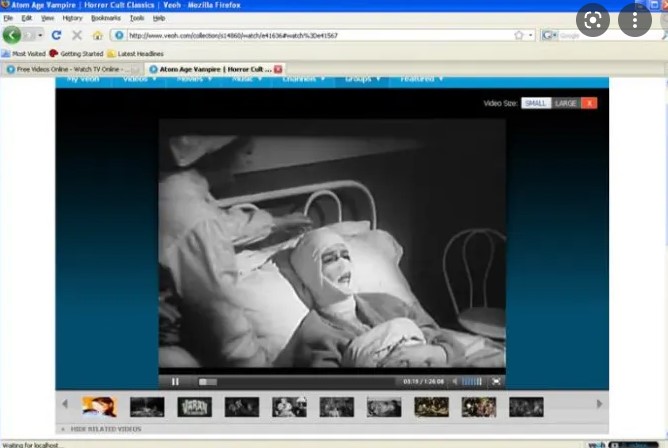Screen dimensions: 668x448
Task: Click the video progress bar handle
Action: pyautogui.click(x=203, y=382)
